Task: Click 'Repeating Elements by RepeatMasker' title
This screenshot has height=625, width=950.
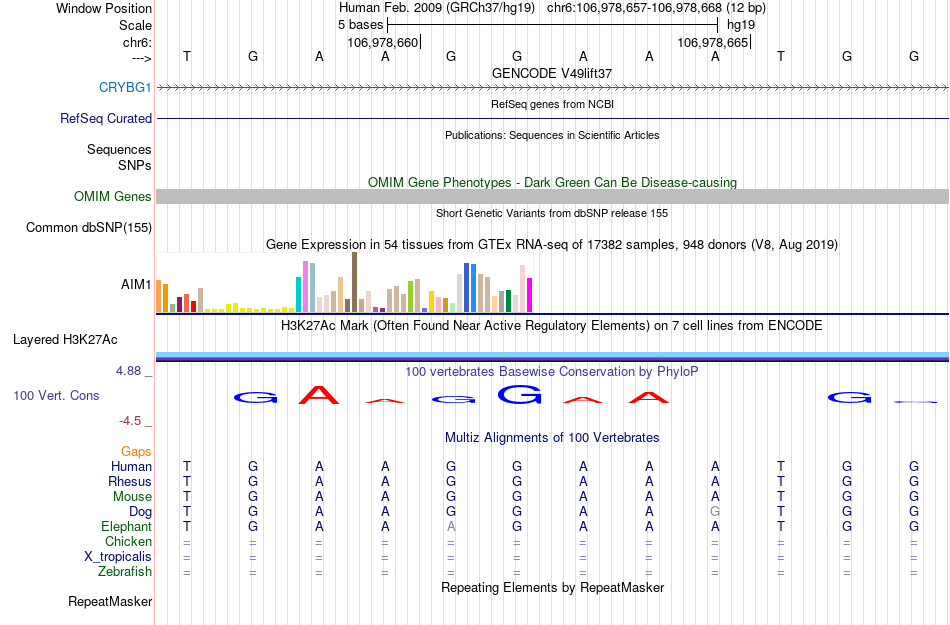Action: [552, 587]
